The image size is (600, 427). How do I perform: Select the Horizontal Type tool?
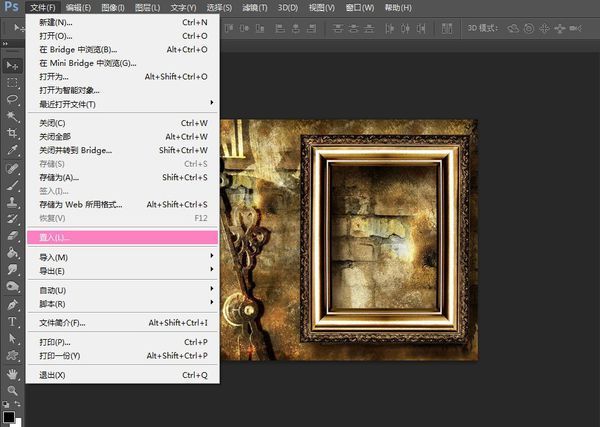click(x=12, y=321)
